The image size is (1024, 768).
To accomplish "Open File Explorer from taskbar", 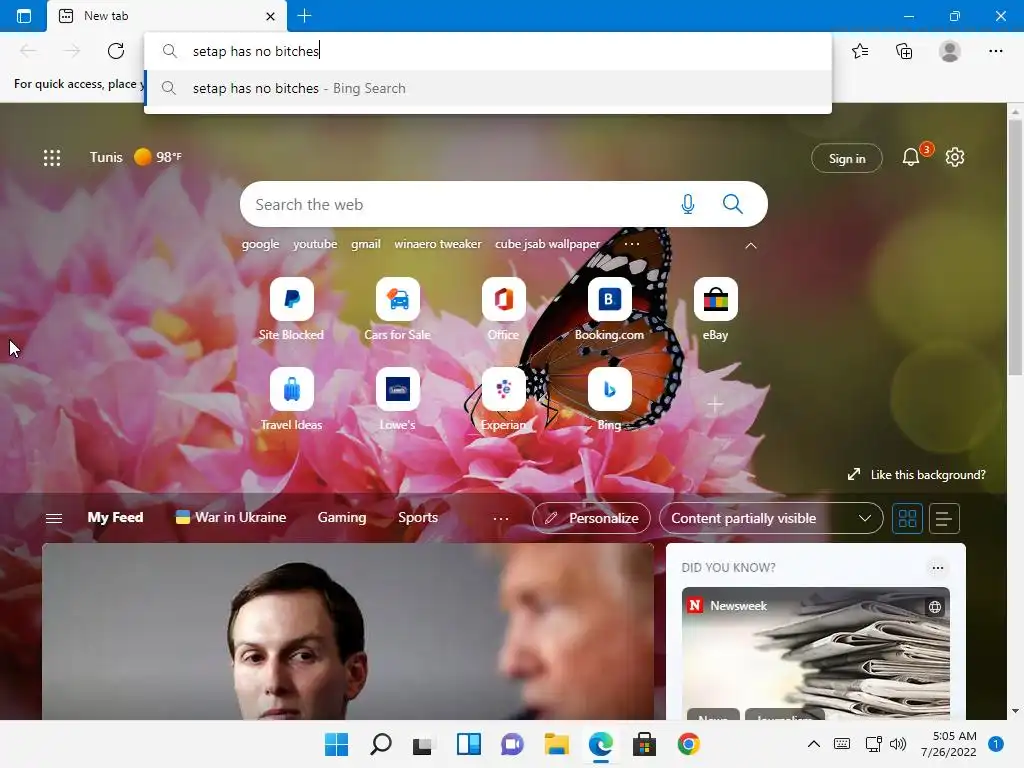I will (556, 744).
